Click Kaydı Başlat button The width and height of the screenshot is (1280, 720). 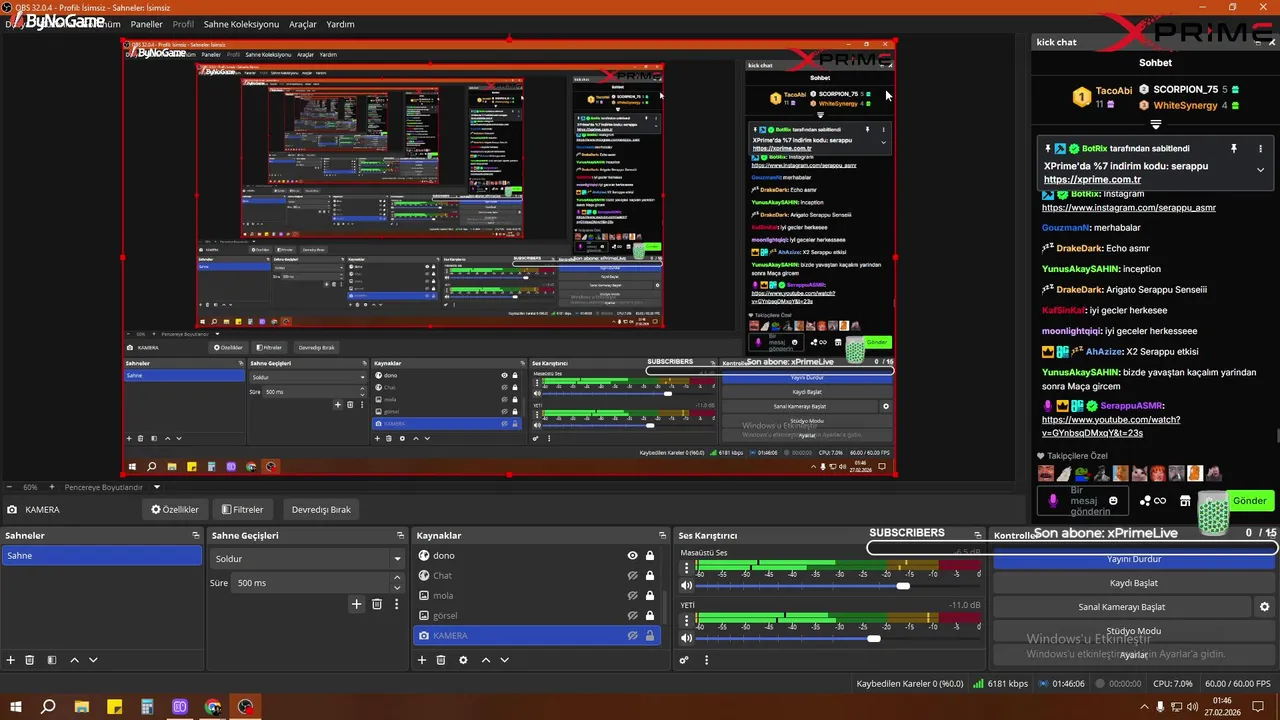tap(1134, 583)
